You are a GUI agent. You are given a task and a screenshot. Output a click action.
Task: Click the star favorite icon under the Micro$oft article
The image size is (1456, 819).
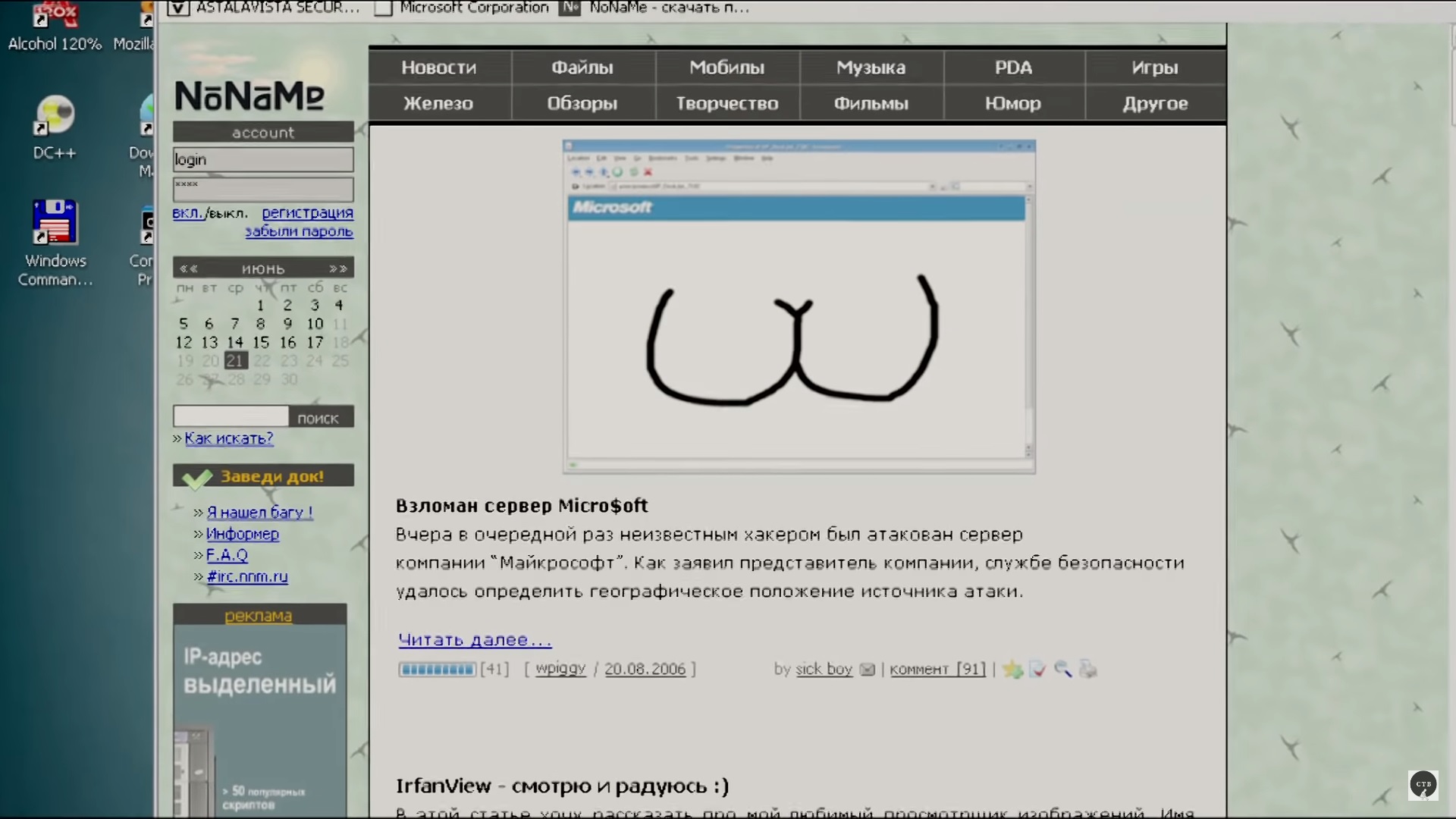click(x=1012, y=669)
